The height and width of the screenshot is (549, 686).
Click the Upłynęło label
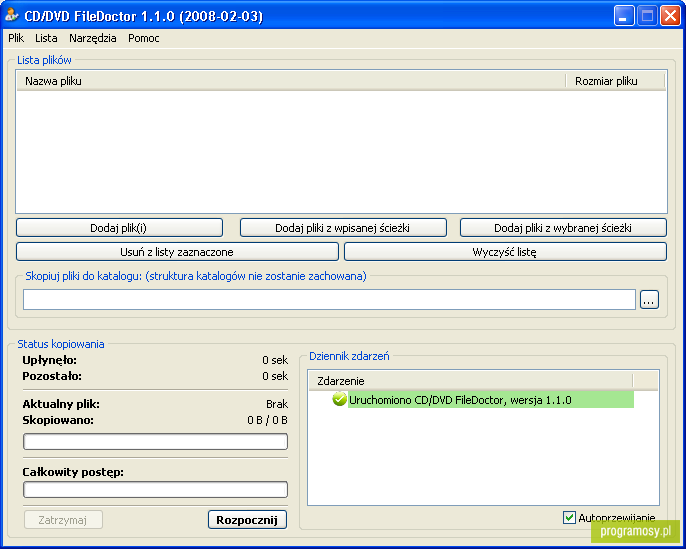coord(49,360)
